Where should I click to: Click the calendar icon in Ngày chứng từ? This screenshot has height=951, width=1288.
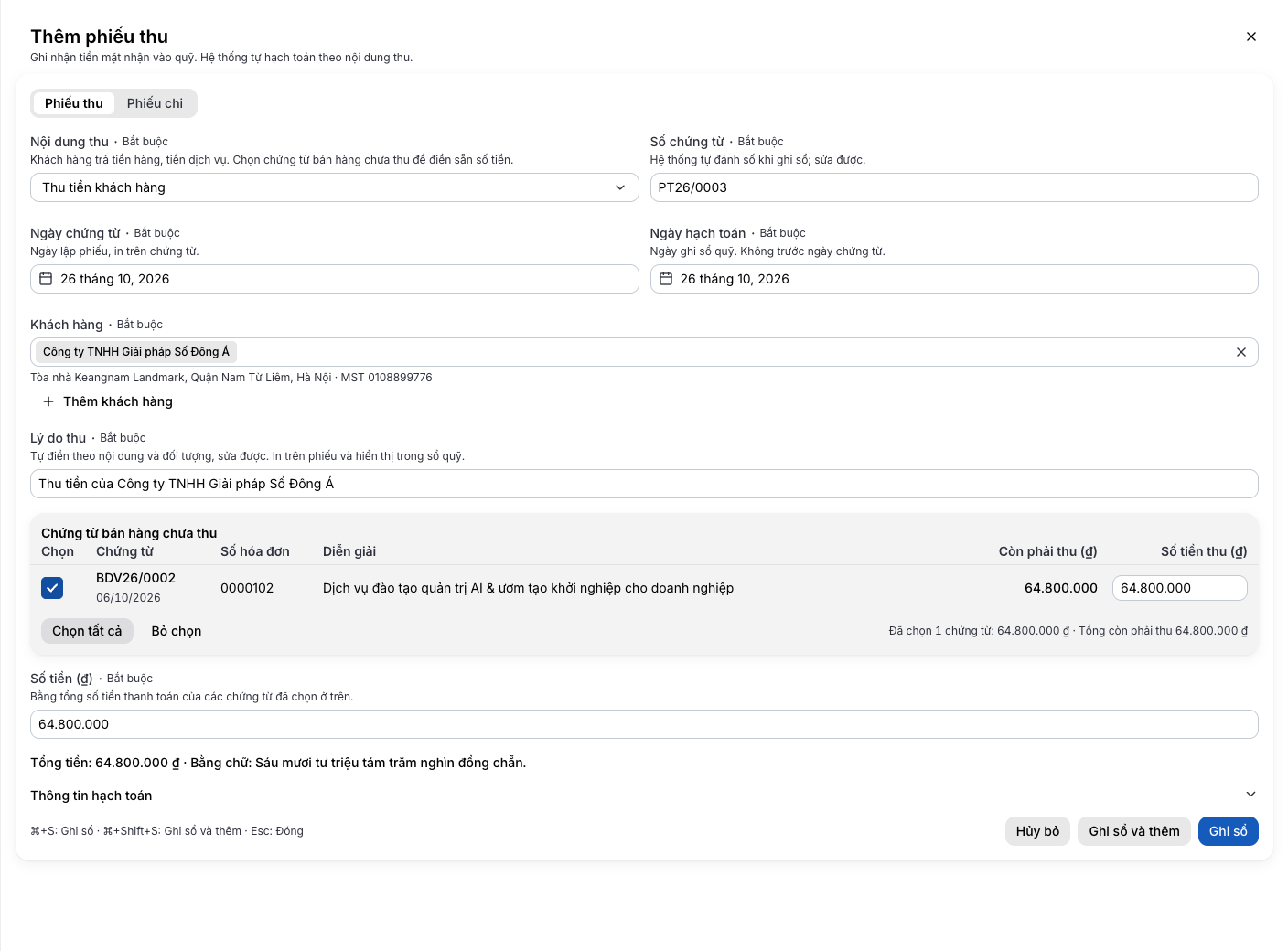pos(46,279)
